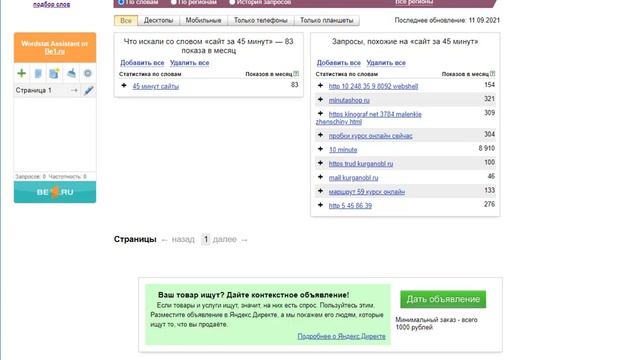This screenshot has height=360, width=640.
Task: Open the 'https trud kurganobl ru' link
Action: pyautogui.click(x=361, y=164)
